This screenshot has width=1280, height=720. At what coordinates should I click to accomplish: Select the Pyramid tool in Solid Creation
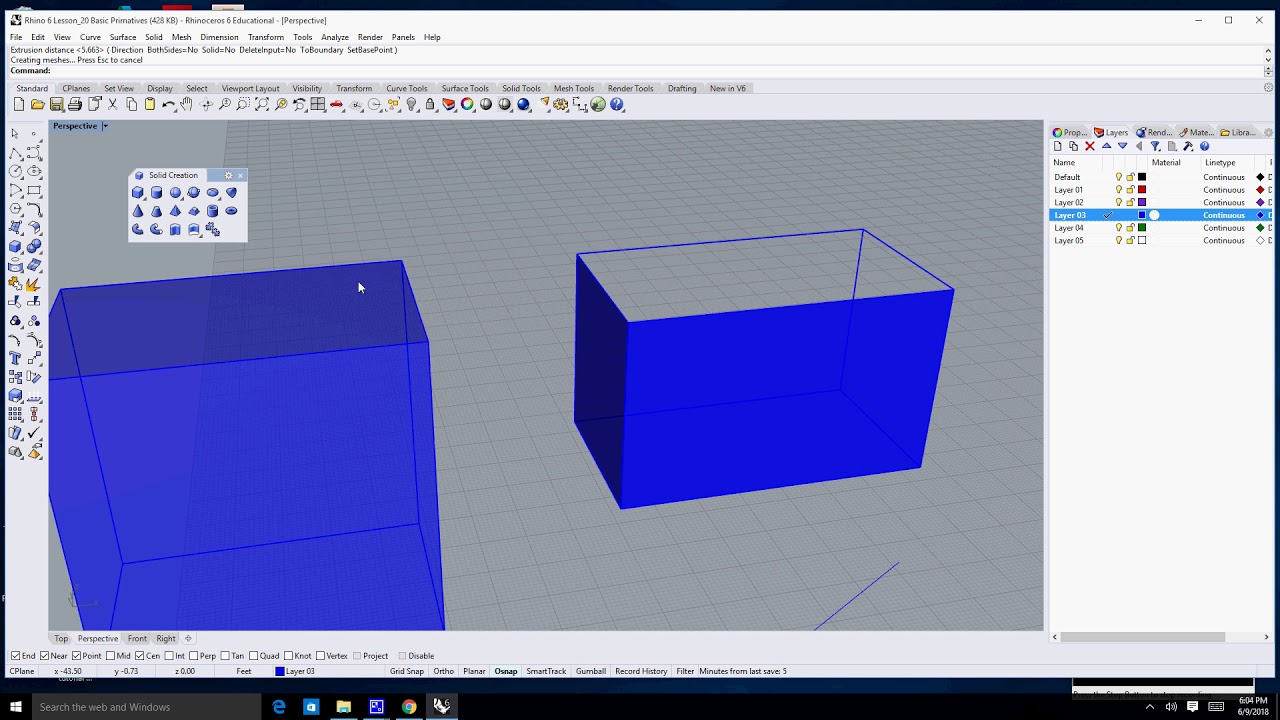tap(175, 211)
